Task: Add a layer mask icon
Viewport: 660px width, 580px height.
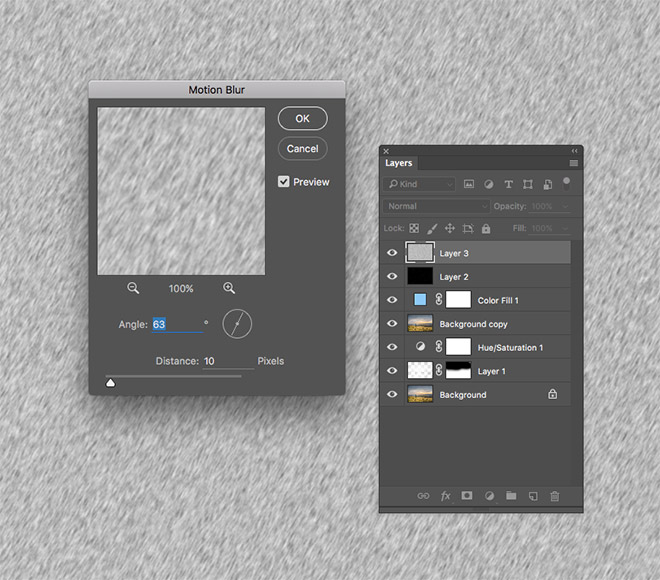Action: (x=467, y=495)
